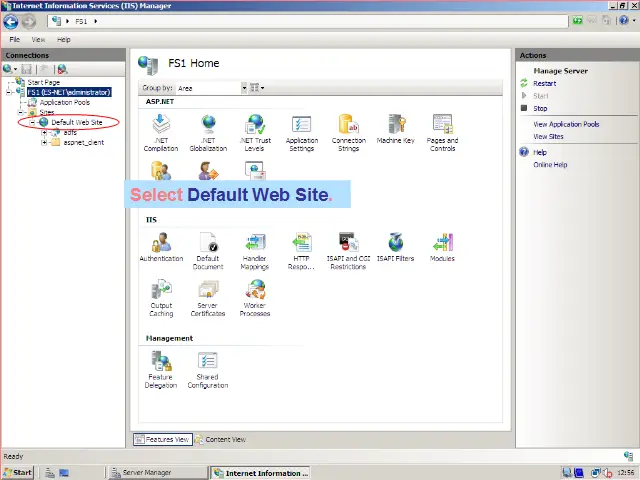Collapse the FS1 server node
The height and width of the screenshot is (480, 640).
click(x=9, y=92)
